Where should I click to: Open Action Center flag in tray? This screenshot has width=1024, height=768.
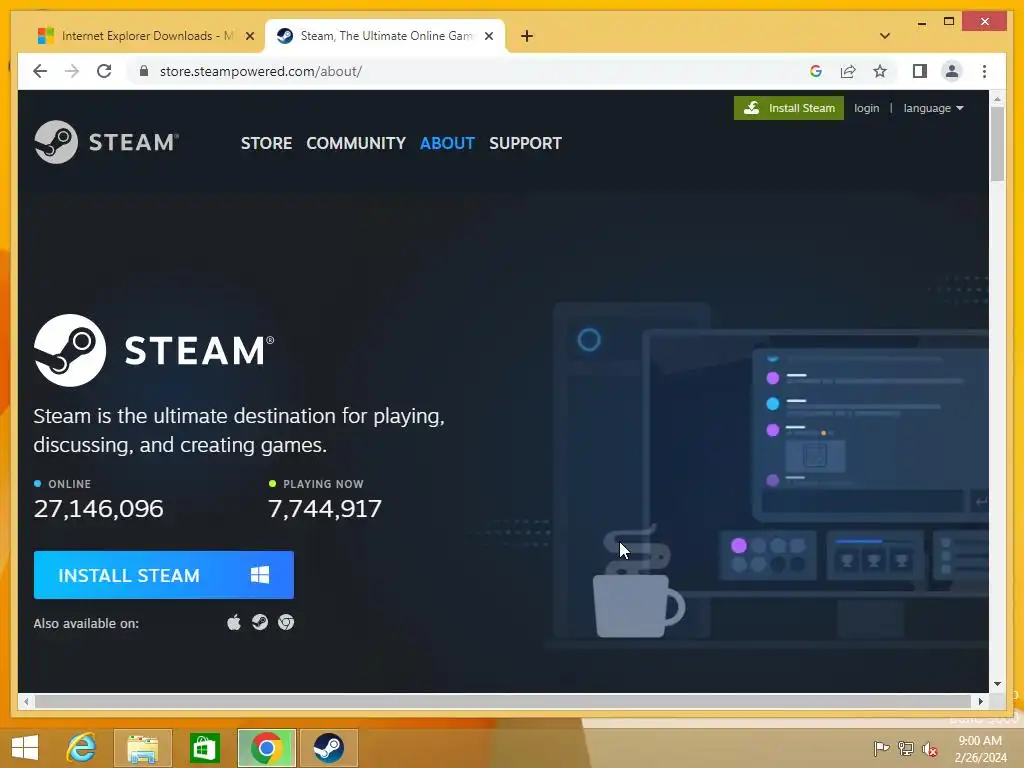pos(881,748)
